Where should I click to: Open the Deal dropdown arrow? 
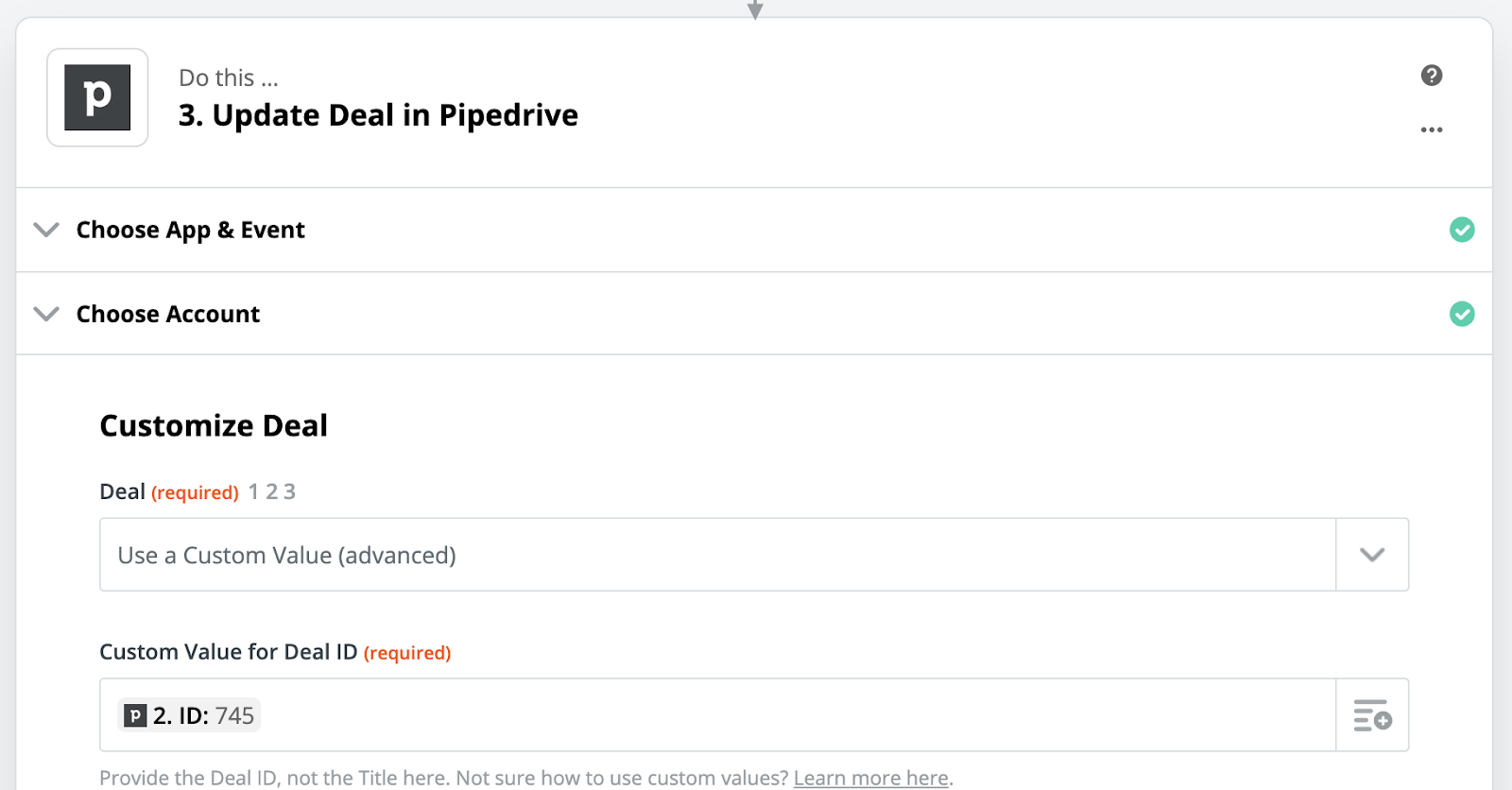(1372, 555)
